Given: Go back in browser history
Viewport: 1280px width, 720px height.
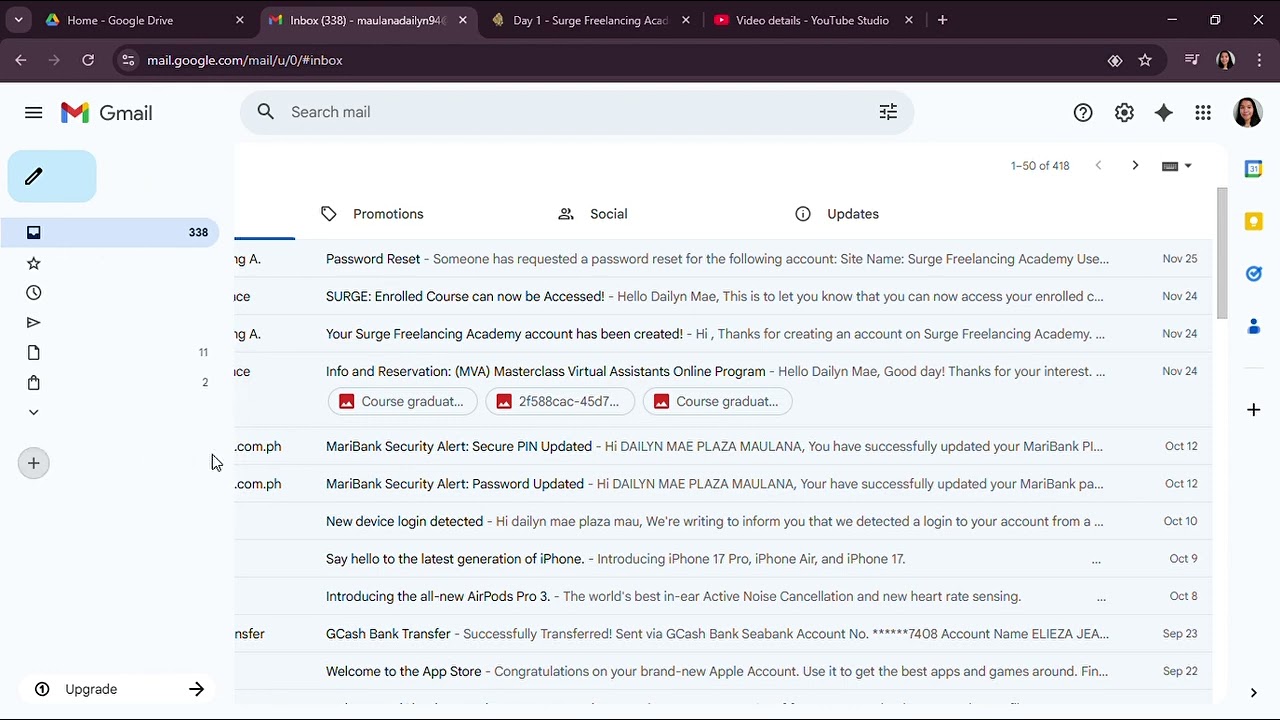Looking at the screenshot, I should (x=21, y=60).
